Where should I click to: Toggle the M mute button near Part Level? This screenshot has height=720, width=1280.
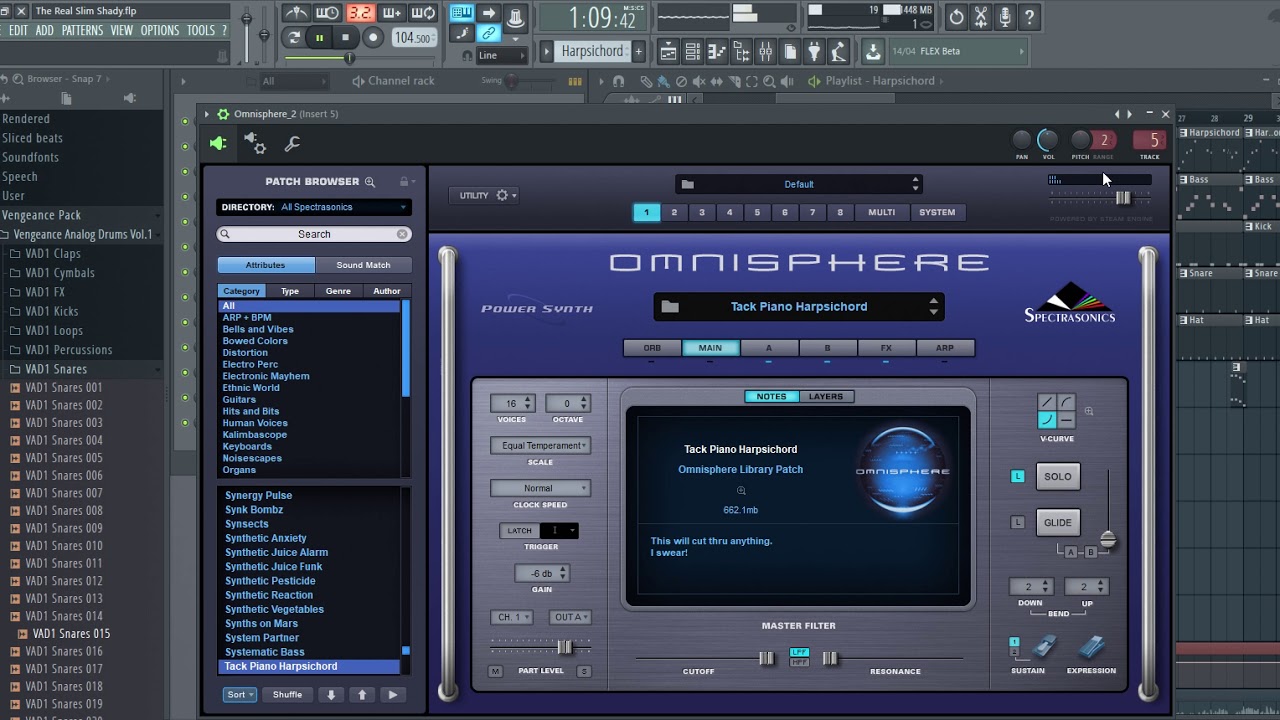(x=495, y=671)
